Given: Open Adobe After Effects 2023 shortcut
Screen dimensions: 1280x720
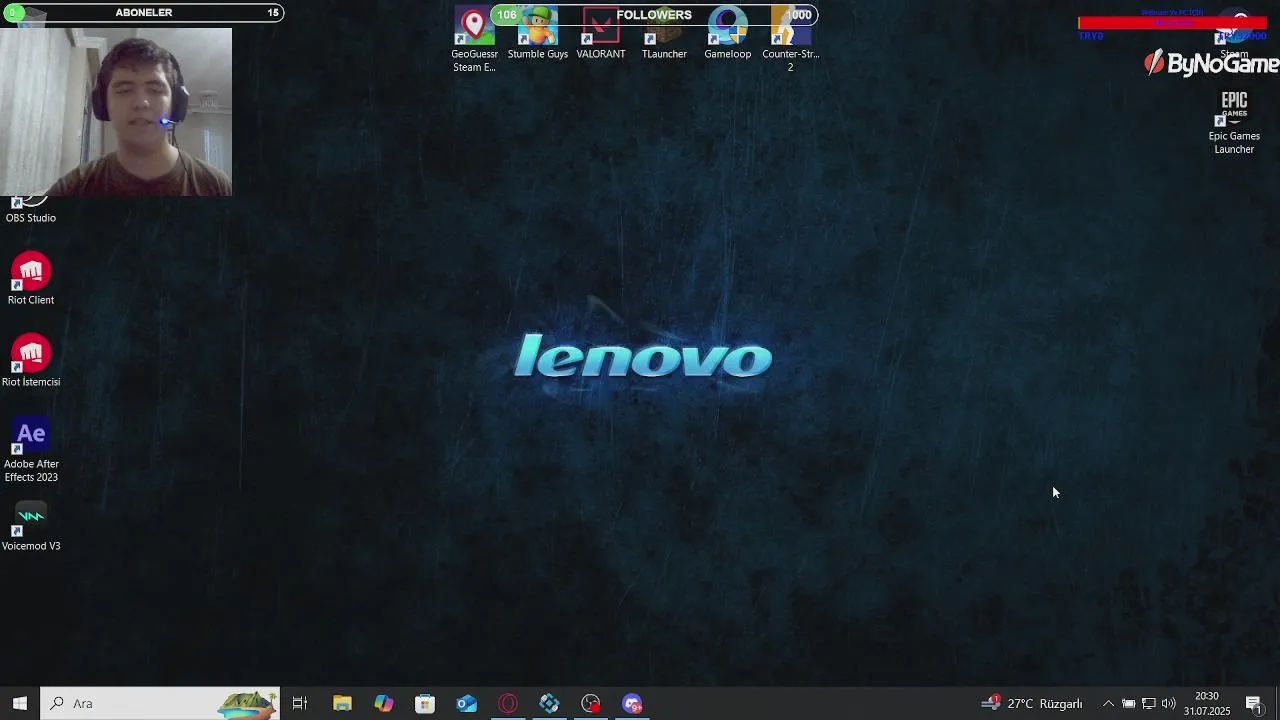Looking at the screenshot, I should point(31,450).
